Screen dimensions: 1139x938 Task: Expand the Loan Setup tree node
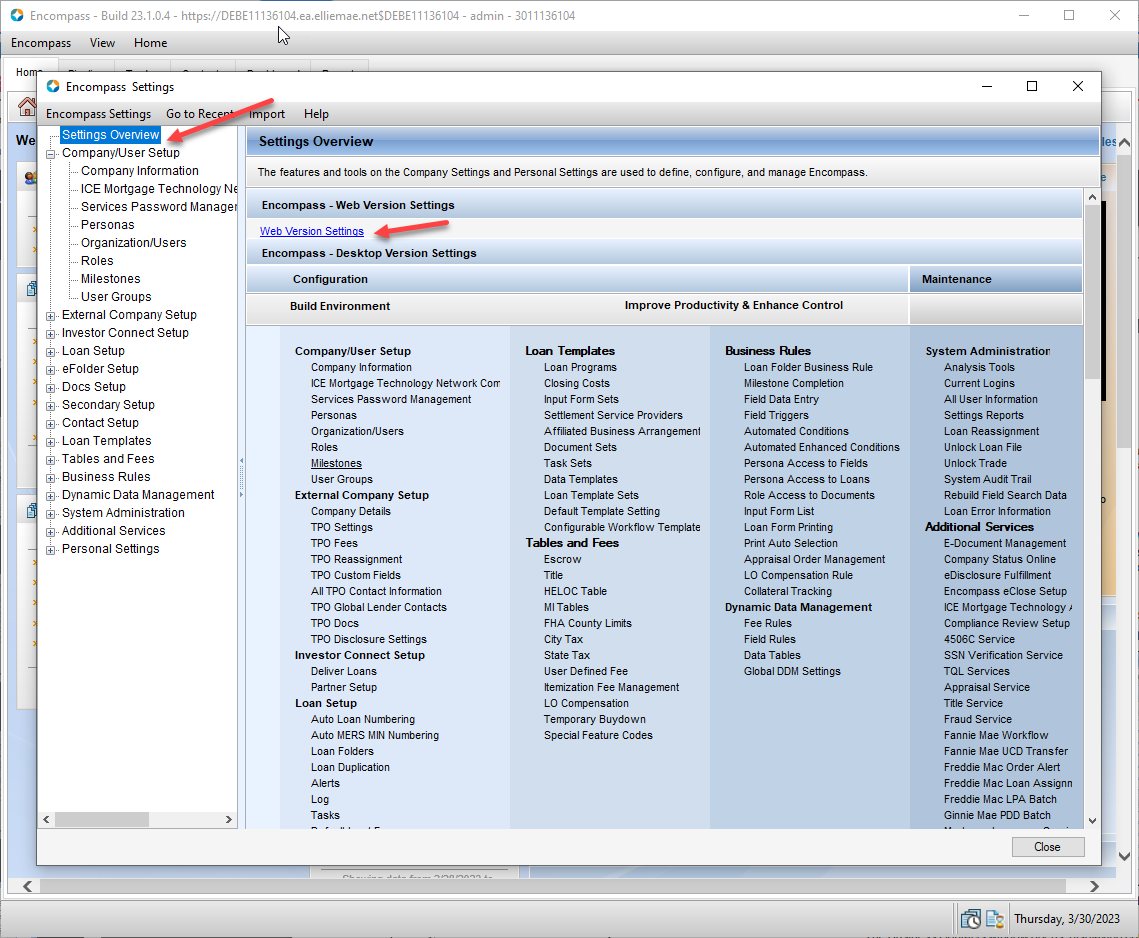51,352
